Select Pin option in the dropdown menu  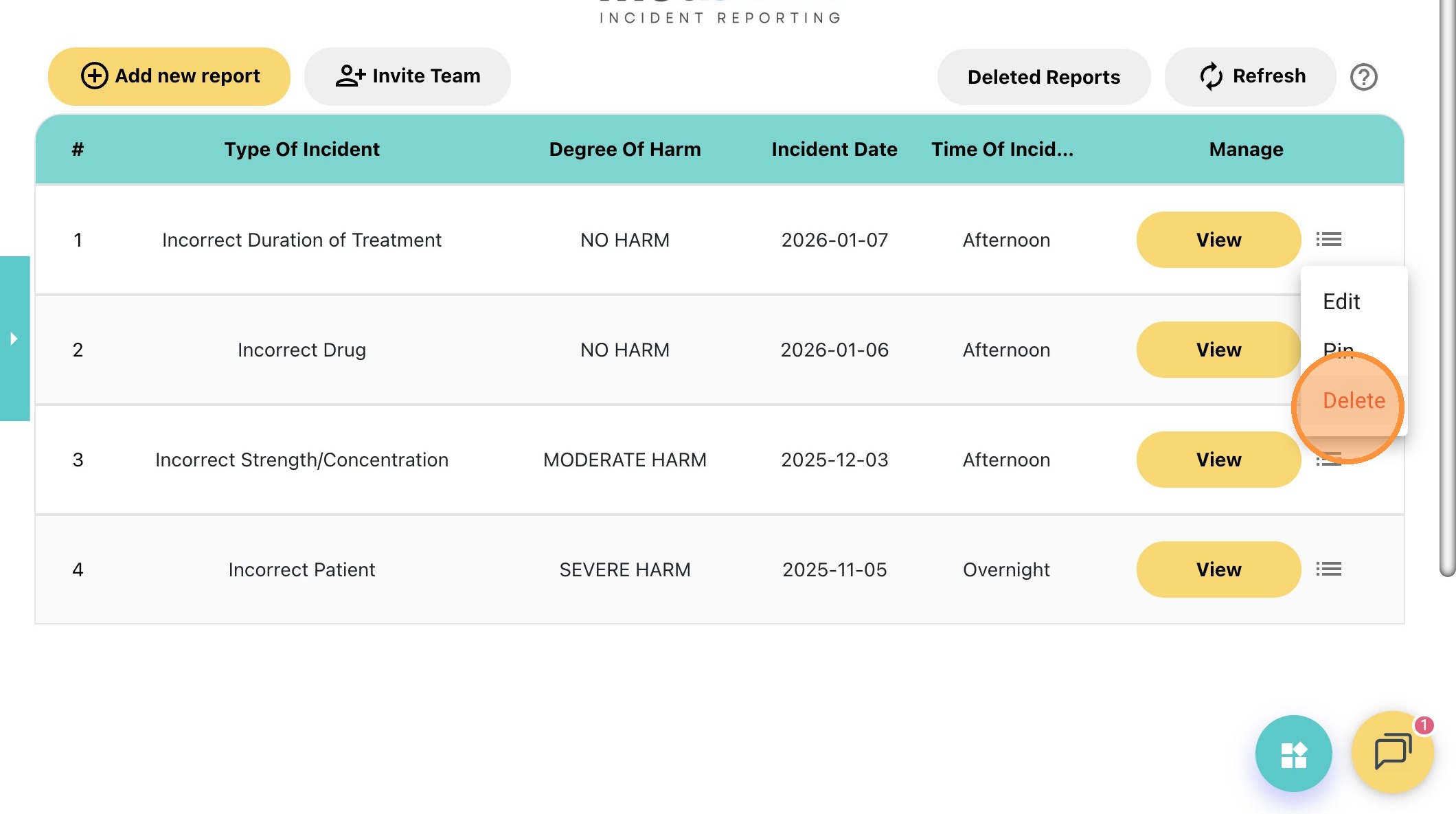click(1337, 349)
